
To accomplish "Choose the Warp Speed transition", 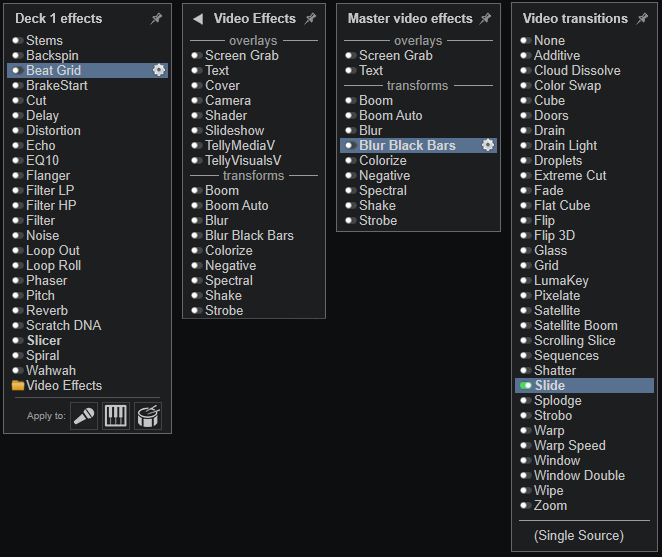I will coord(570,446).
